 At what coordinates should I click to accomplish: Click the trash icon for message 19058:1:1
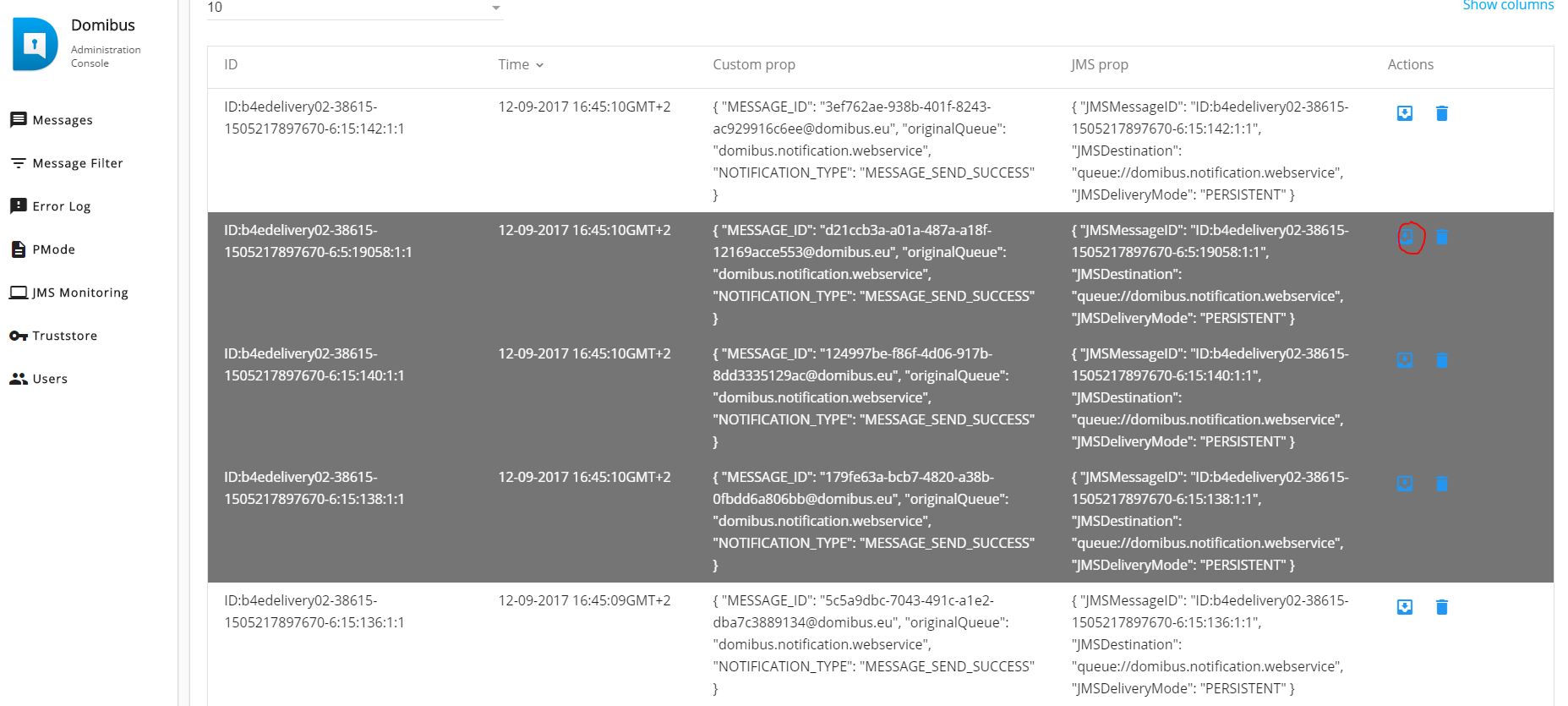[x=1442, y=237]
